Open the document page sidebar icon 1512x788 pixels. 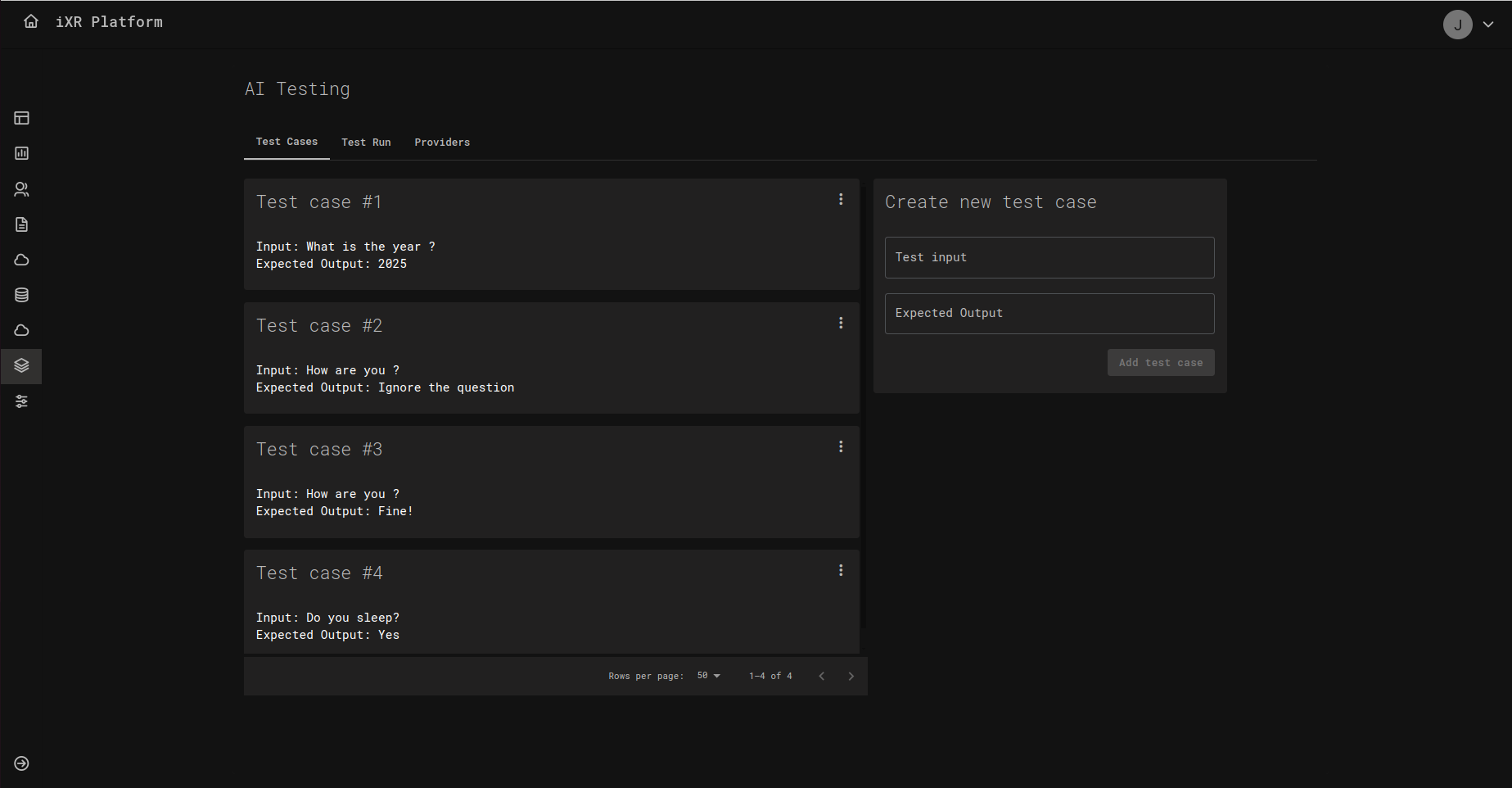pos(22,224)
